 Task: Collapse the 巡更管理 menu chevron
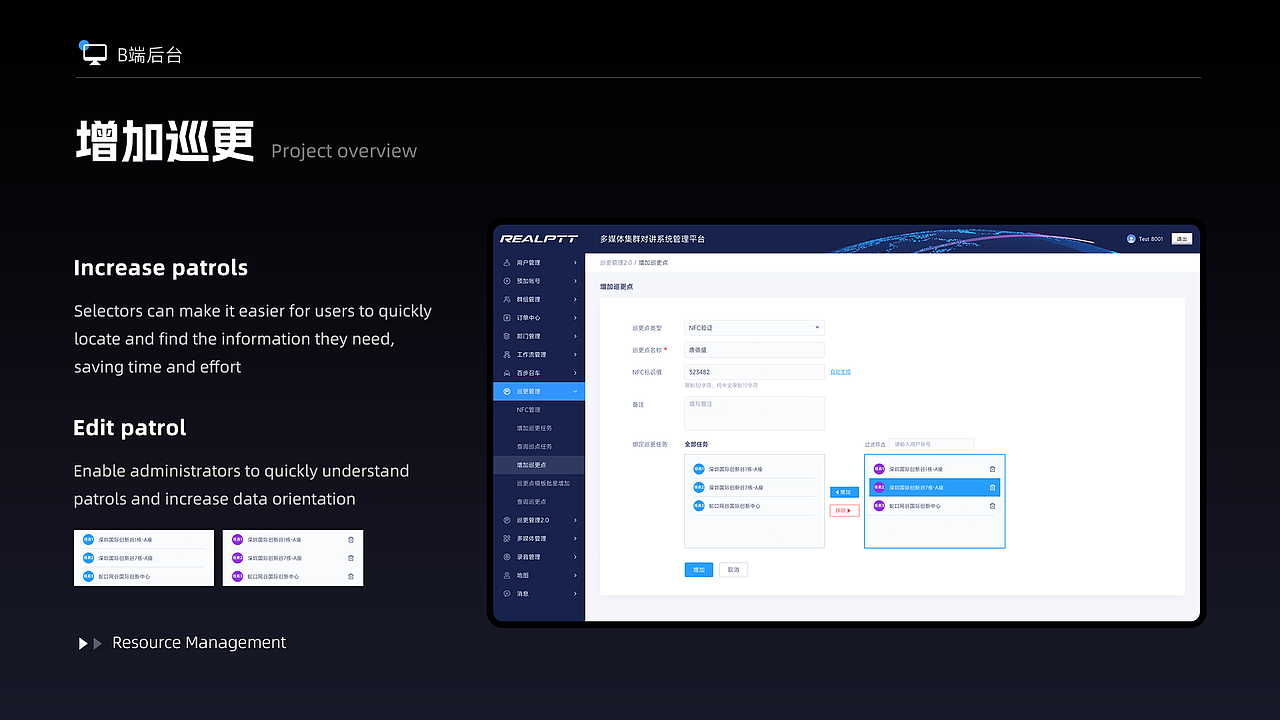pos(575,391)
